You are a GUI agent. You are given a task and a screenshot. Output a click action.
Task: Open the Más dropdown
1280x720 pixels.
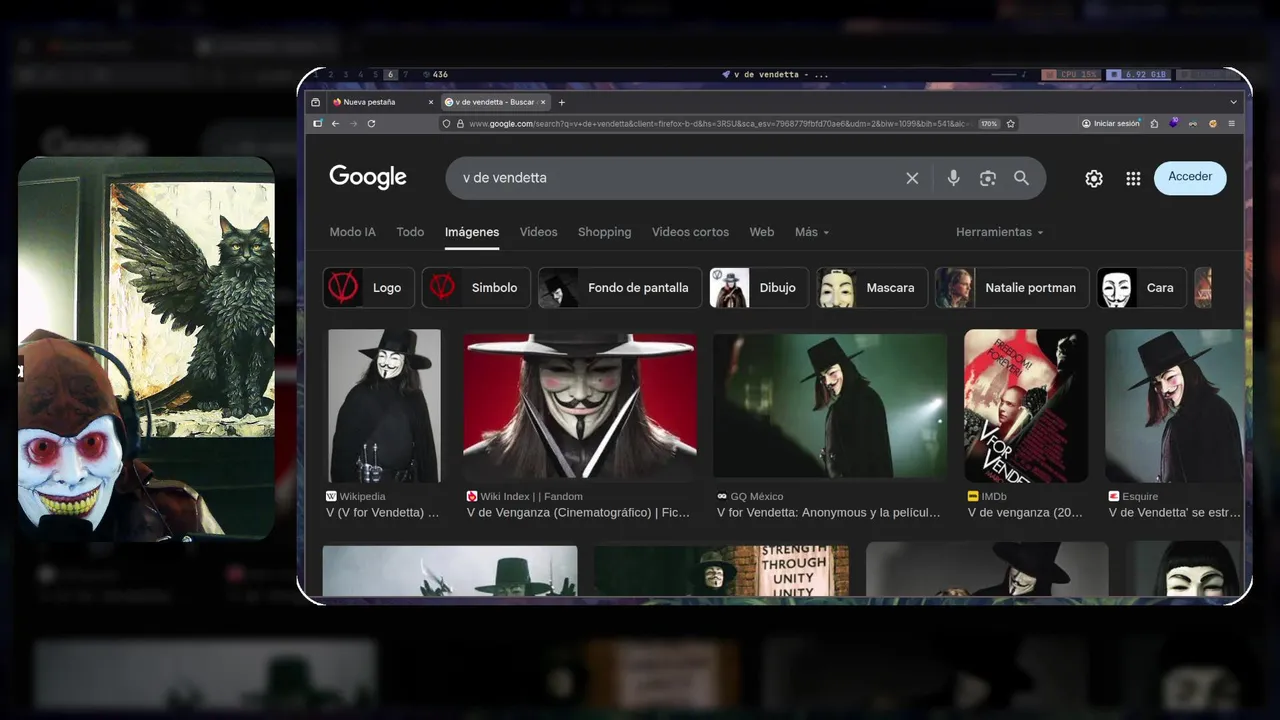(812, 232)
